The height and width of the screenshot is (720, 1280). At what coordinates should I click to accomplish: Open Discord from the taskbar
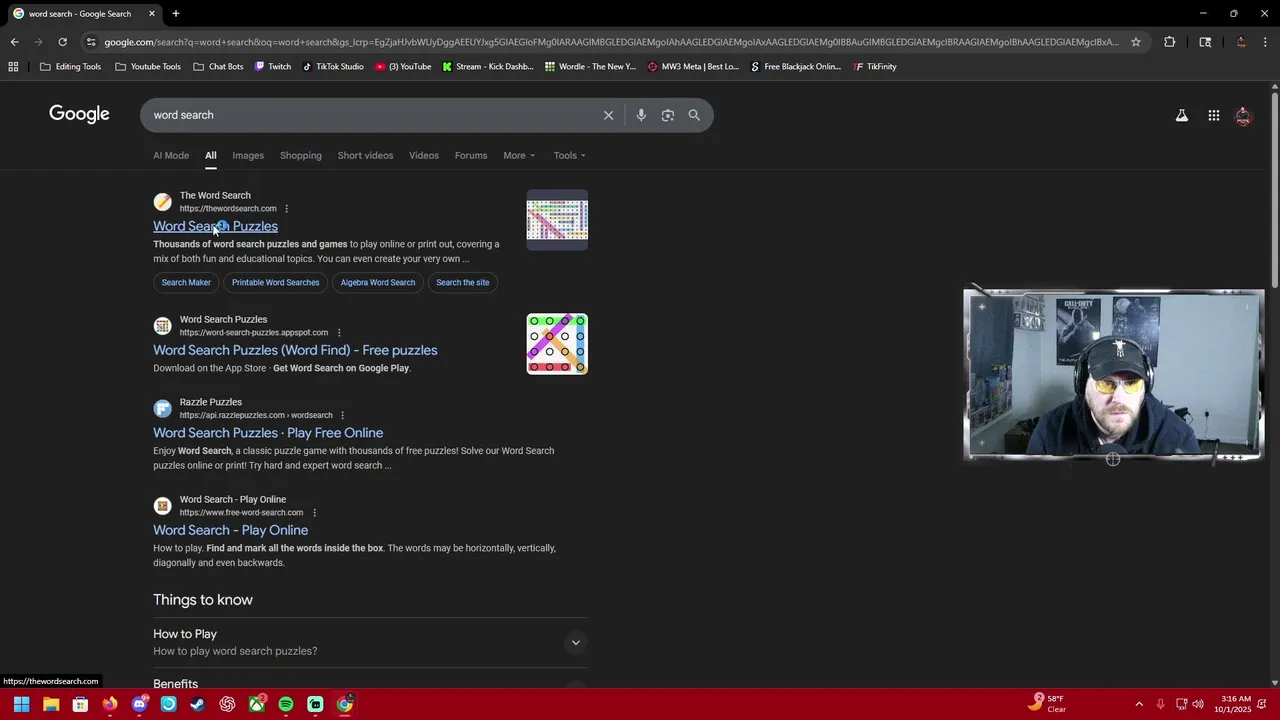(139, 704)
